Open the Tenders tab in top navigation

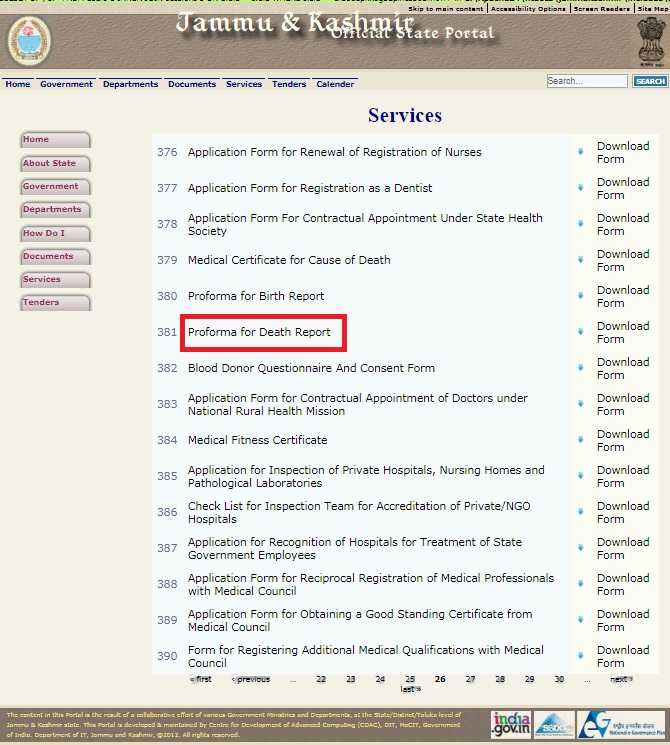click(289, 84)
